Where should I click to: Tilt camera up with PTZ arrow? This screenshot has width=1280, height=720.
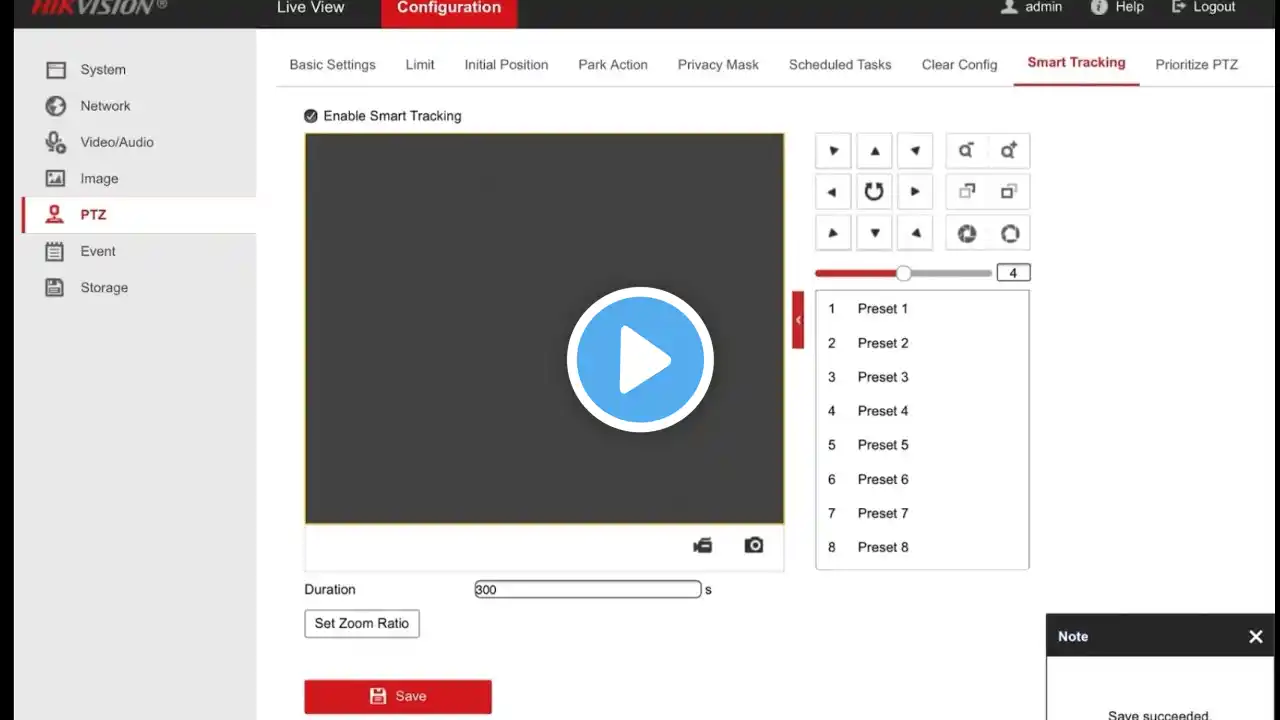874,151
